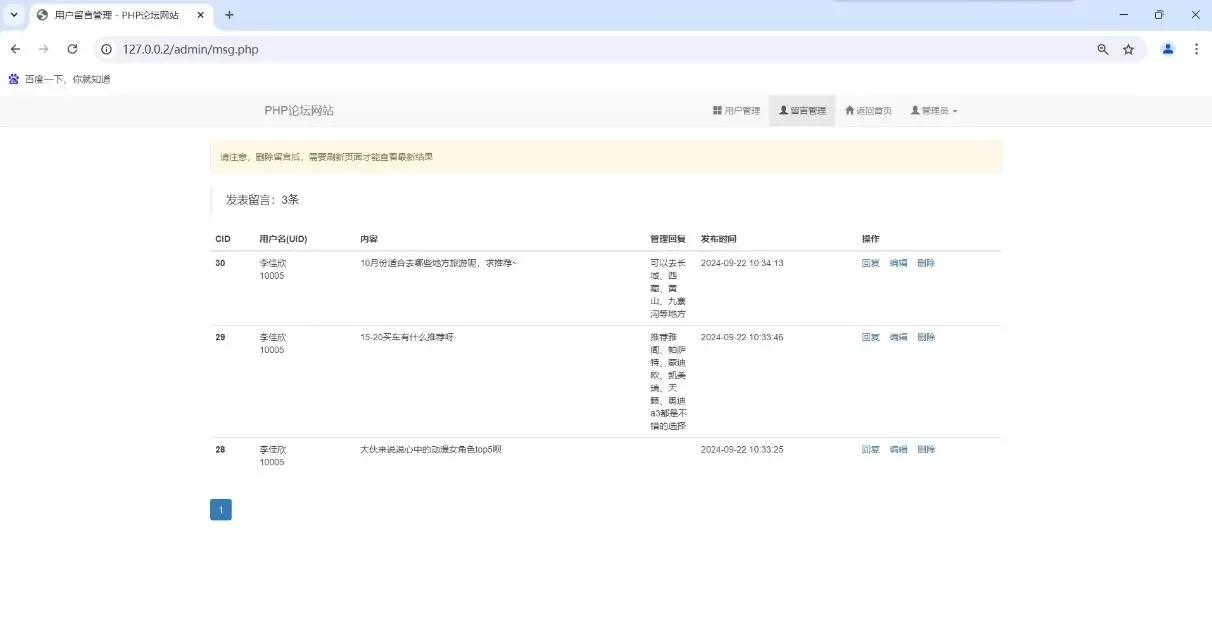Viewport: 1212px width, 643px height.
Task: Click 编辑 for message CID 29
Action: point(897,337)
